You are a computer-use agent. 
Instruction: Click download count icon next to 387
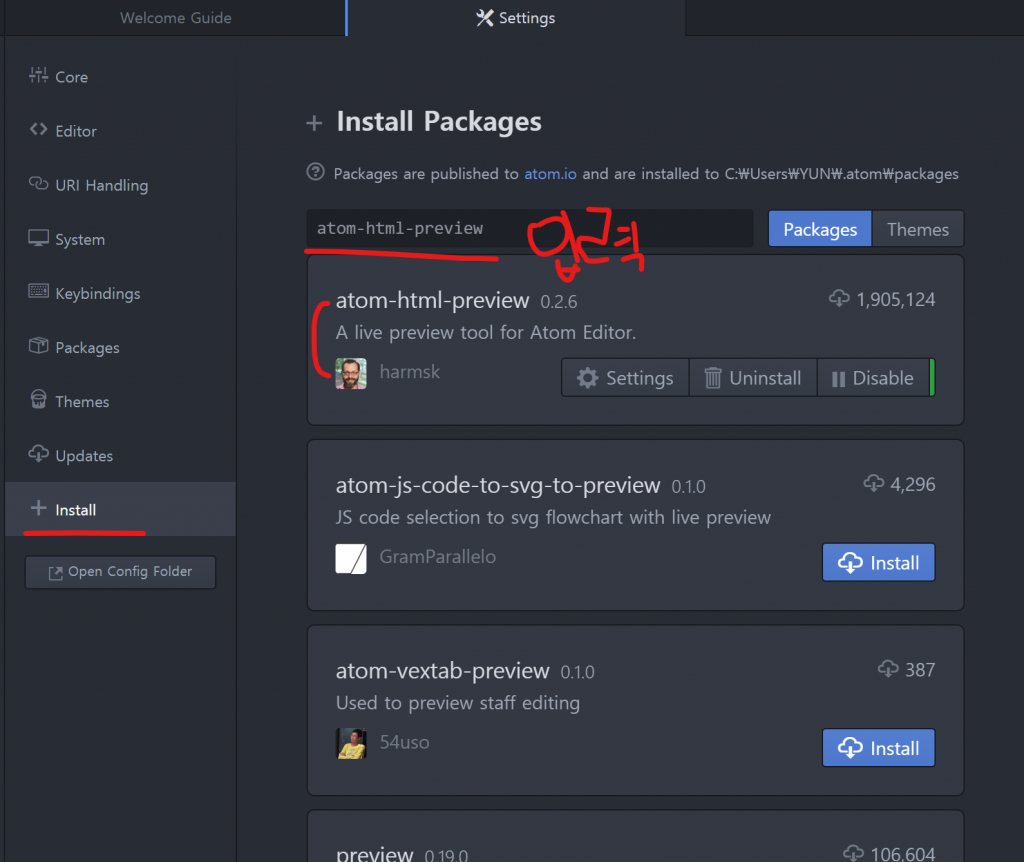888,669
